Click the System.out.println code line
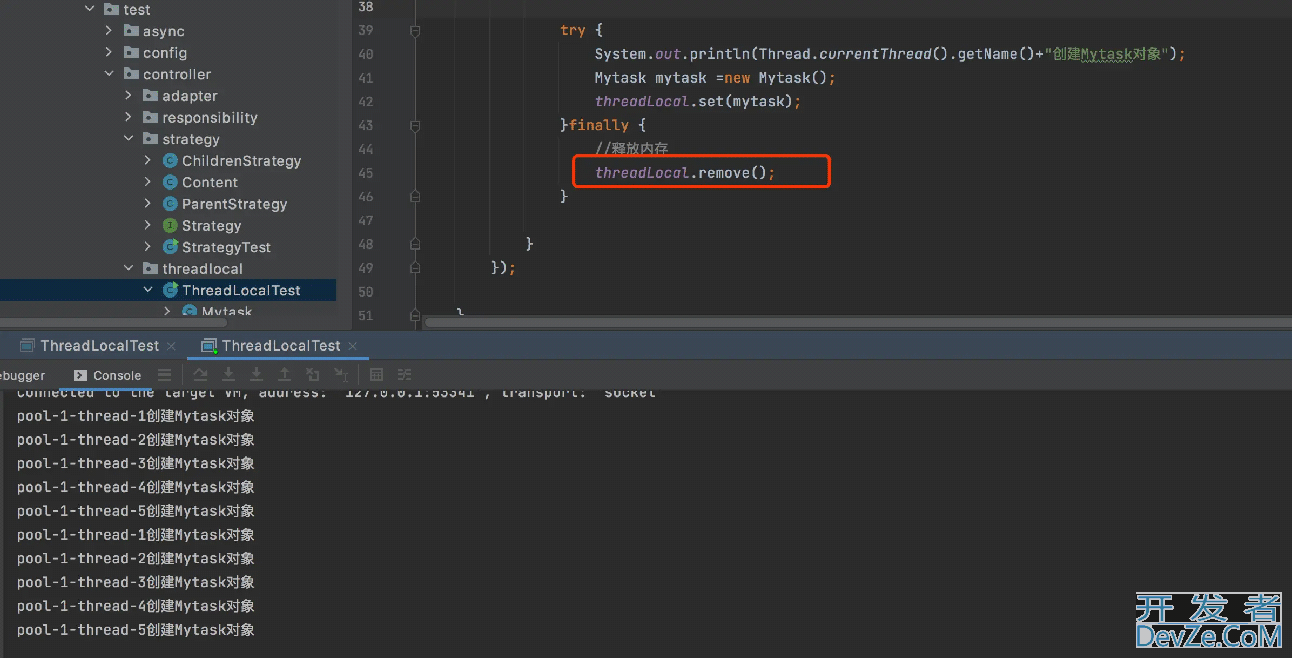Viewport: 1292px width, 658px height. [890, 54]
